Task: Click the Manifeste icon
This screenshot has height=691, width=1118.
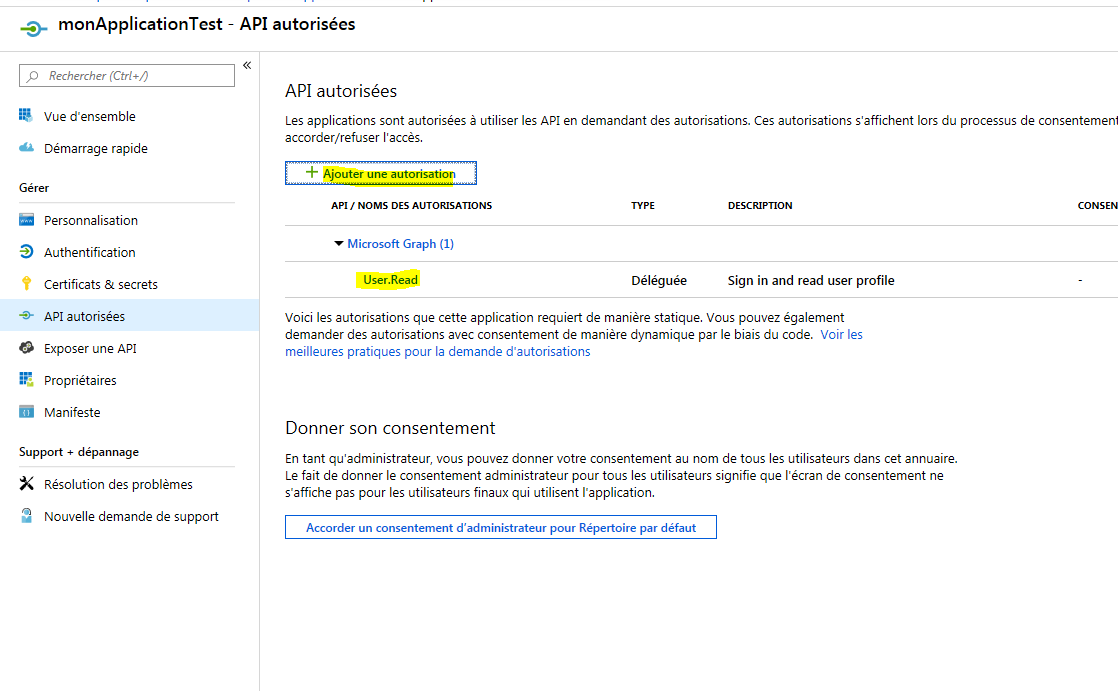Action: pos(26,411)
